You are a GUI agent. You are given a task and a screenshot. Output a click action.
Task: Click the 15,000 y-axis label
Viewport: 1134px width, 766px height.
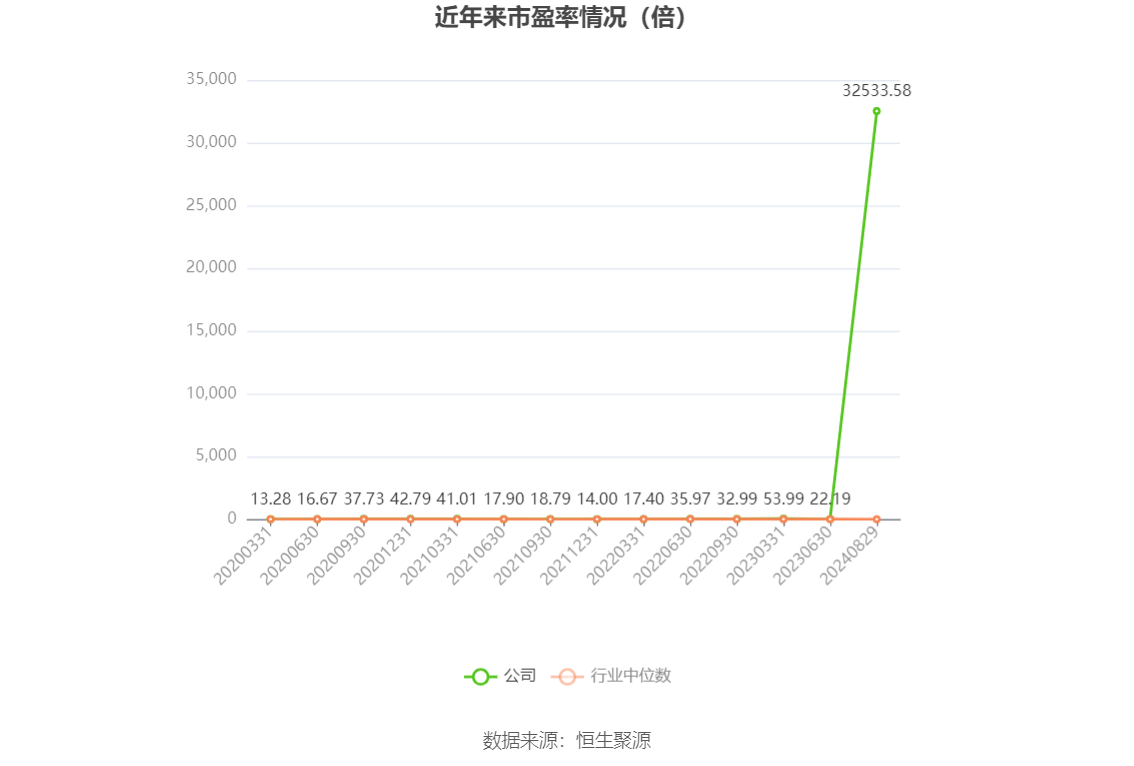tap(211, 331)
